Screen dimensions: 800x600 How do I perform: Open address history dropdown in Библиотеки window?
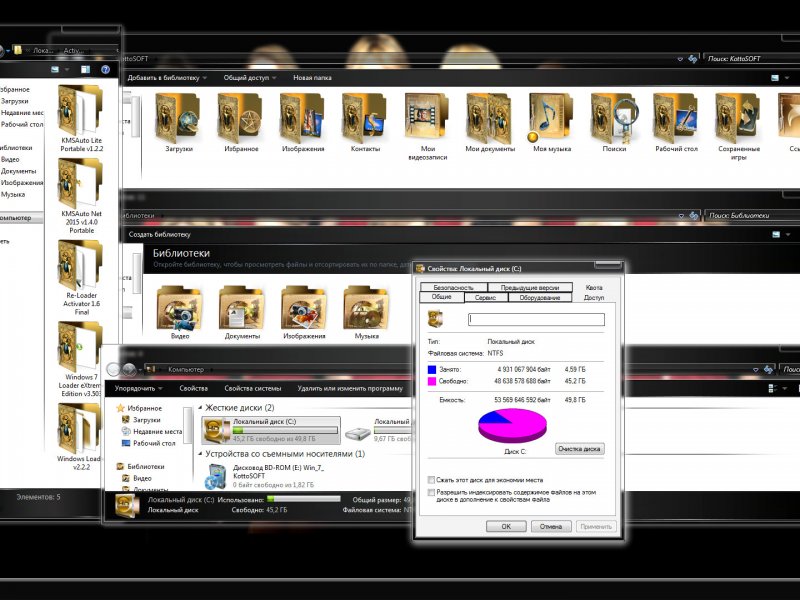click(x=681, y=216)
